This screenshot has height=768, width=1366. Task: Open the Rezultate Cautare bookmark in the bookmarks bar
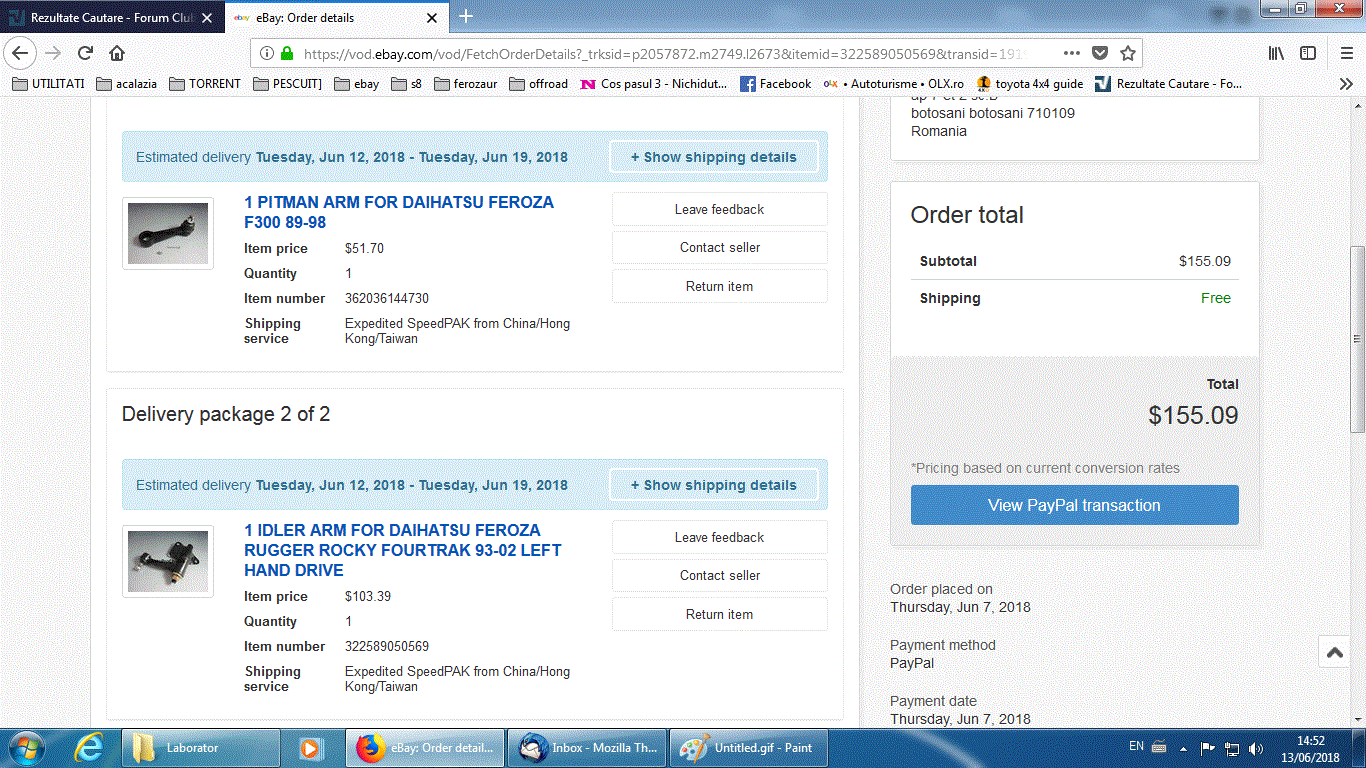[x=1169, y=84]
